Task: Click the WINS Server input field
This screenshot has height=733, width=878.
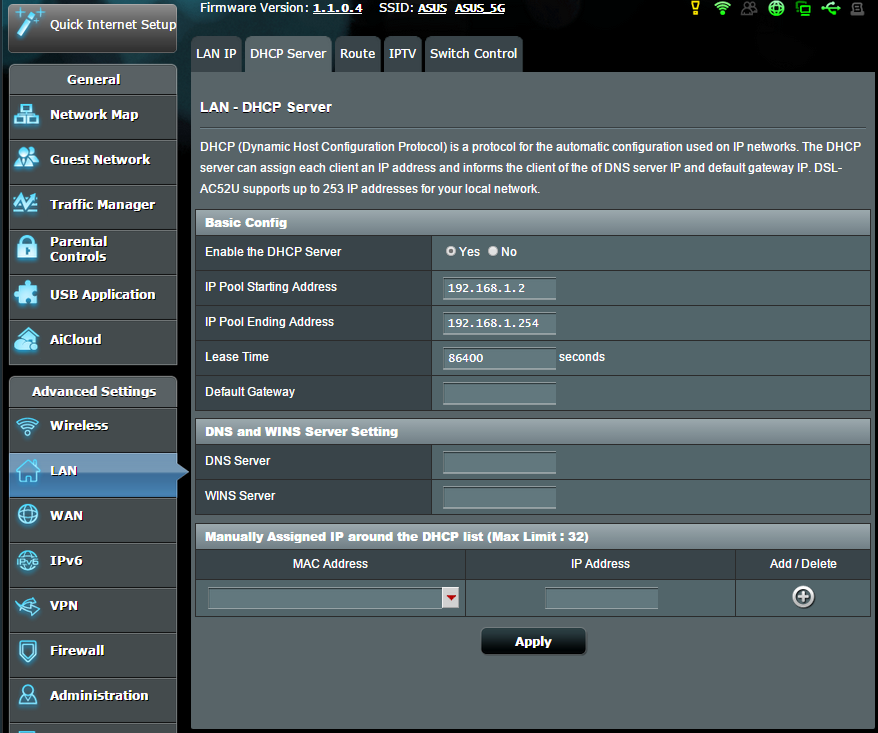Action: pos(499,497)
